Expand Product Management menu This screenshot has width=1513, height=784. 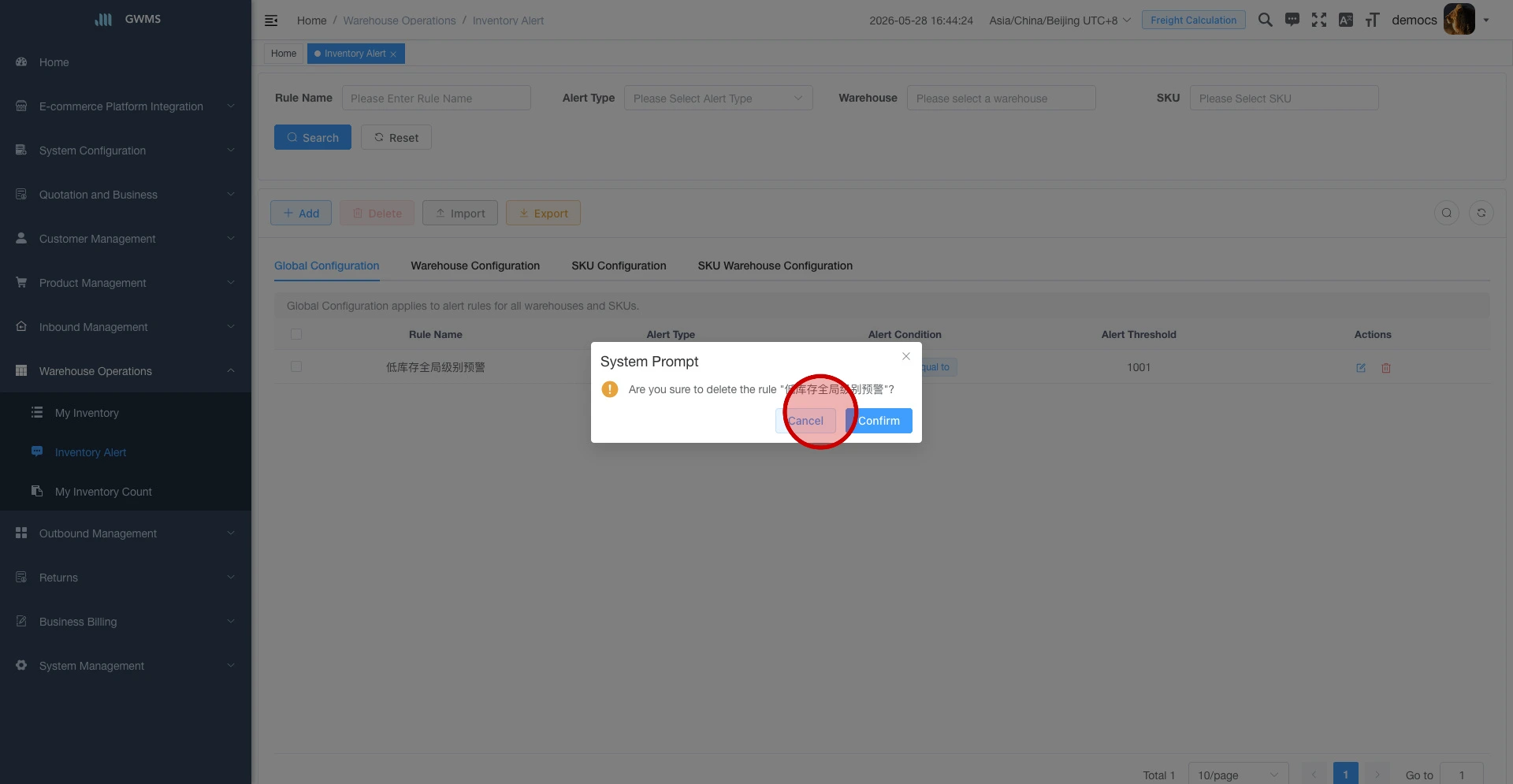coord(125,283)
